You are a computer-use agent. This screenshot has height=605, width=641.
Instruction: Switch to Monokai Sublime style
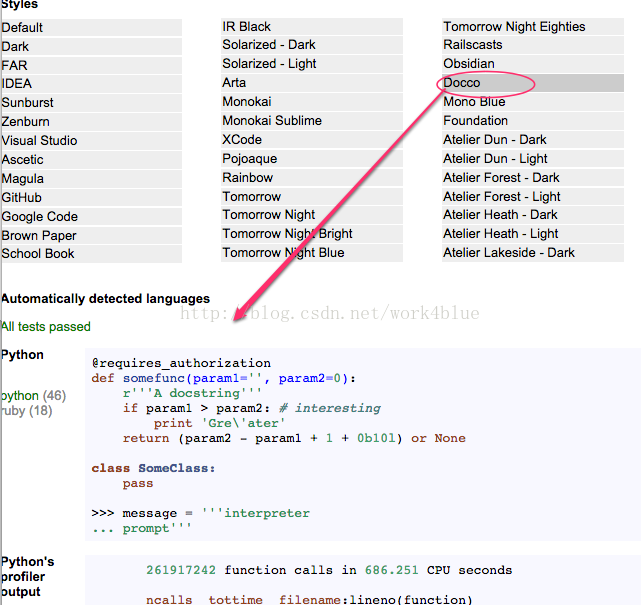tap(312, 121)
